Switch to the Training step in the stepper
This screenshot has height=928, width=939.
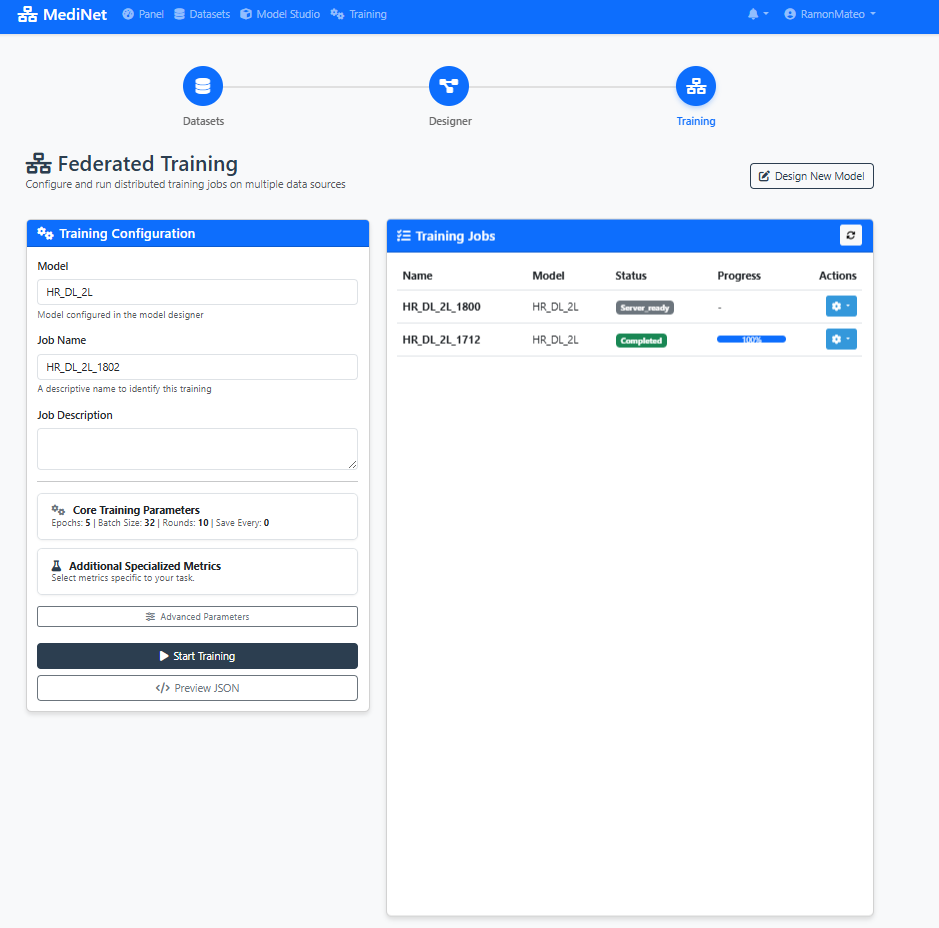coord(696,86)
